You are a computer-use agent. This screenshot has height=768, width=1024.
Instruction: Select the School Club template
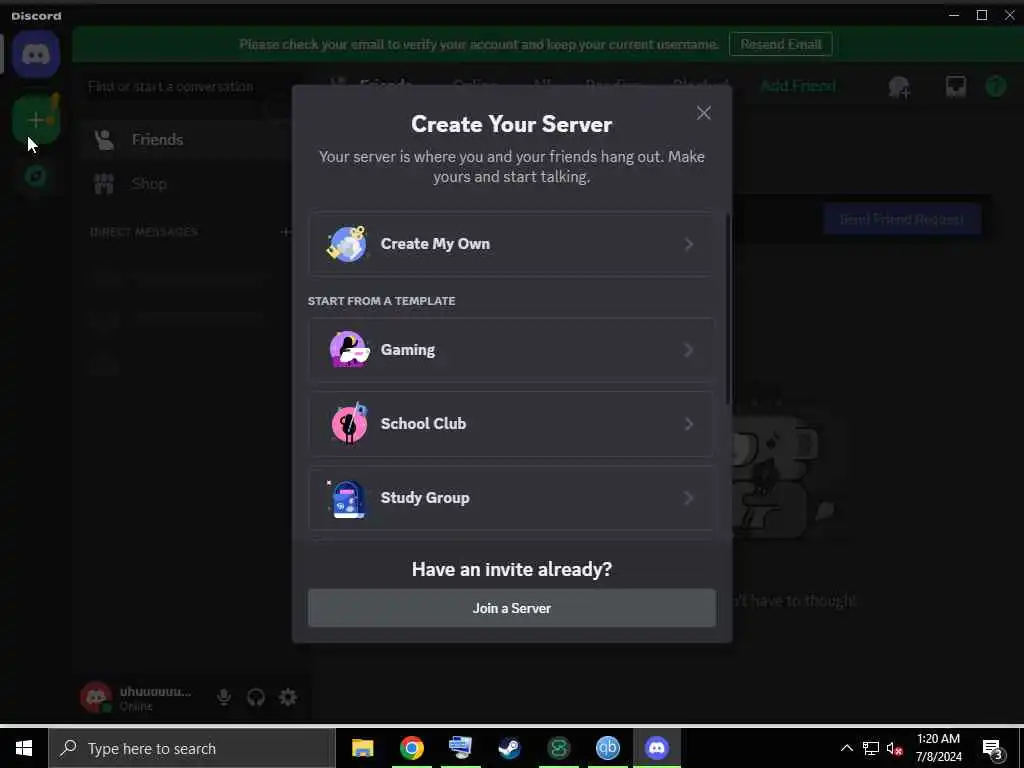point(511,424)
